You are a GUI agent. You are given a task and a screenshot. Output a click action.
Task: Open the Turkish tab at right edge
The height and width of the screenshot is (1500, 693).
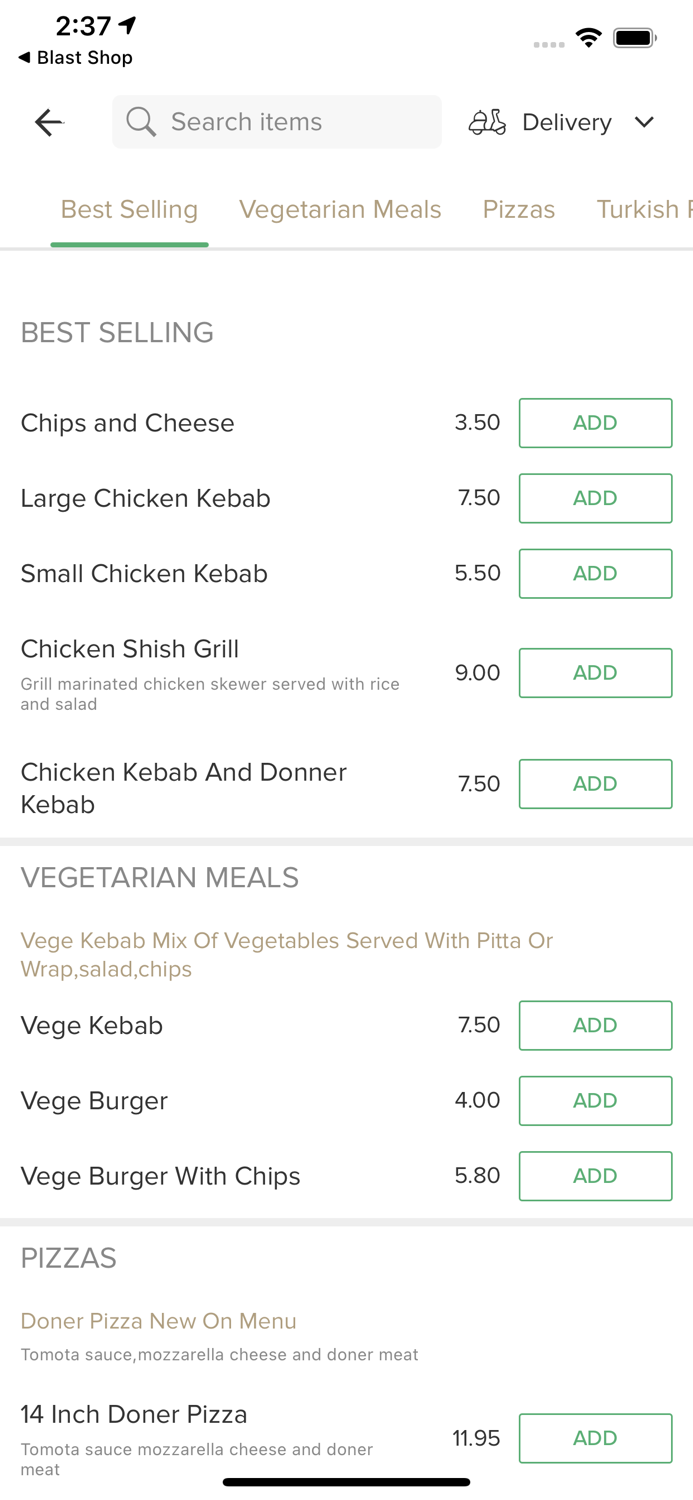(644, 210)
